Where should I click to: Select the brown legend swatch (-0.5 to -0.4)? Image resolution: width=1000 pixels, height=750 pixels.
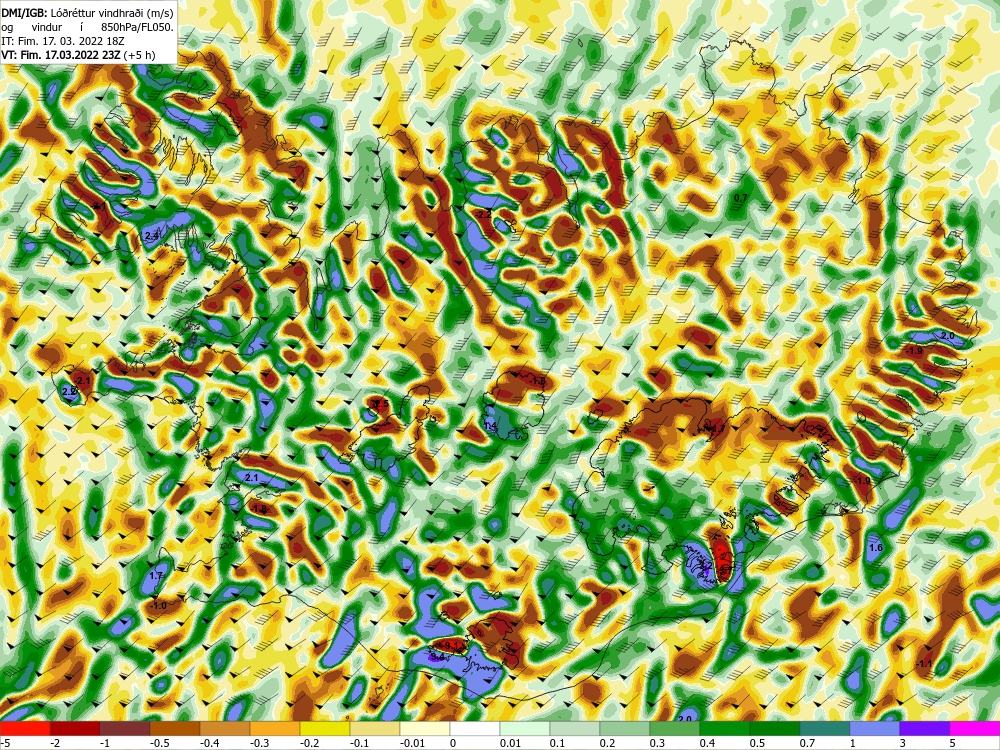(175, 728)
